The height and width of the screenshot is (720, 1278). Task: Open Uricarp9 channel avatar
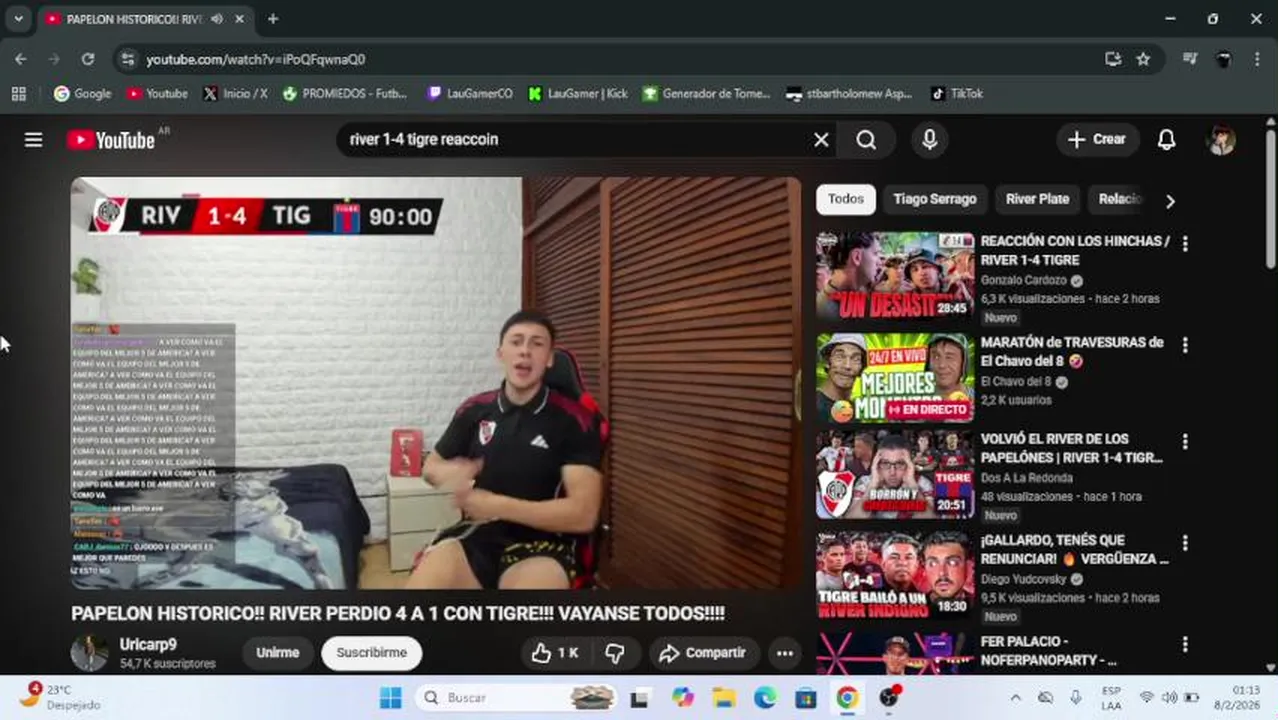89,653
